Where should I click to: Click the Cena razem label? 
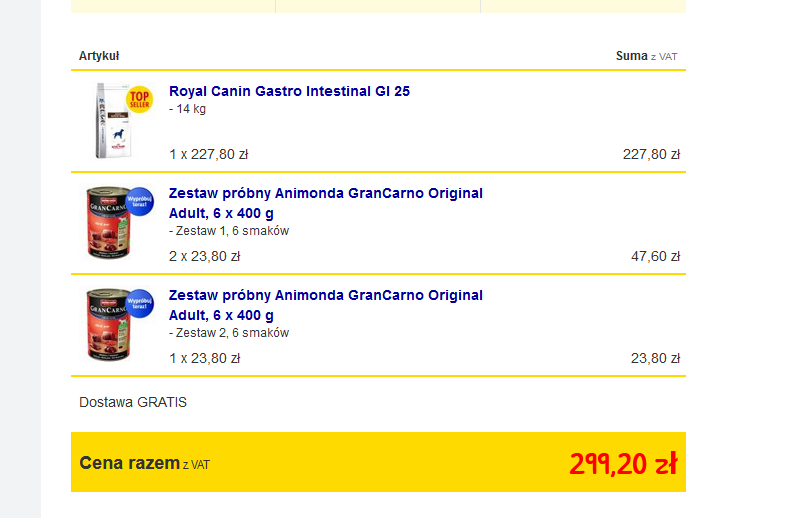pos(129,463)
